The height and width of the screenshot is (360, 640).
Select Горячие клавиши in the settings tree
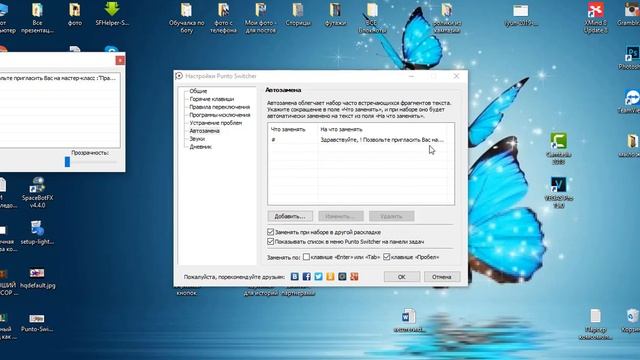coord(211,99)
